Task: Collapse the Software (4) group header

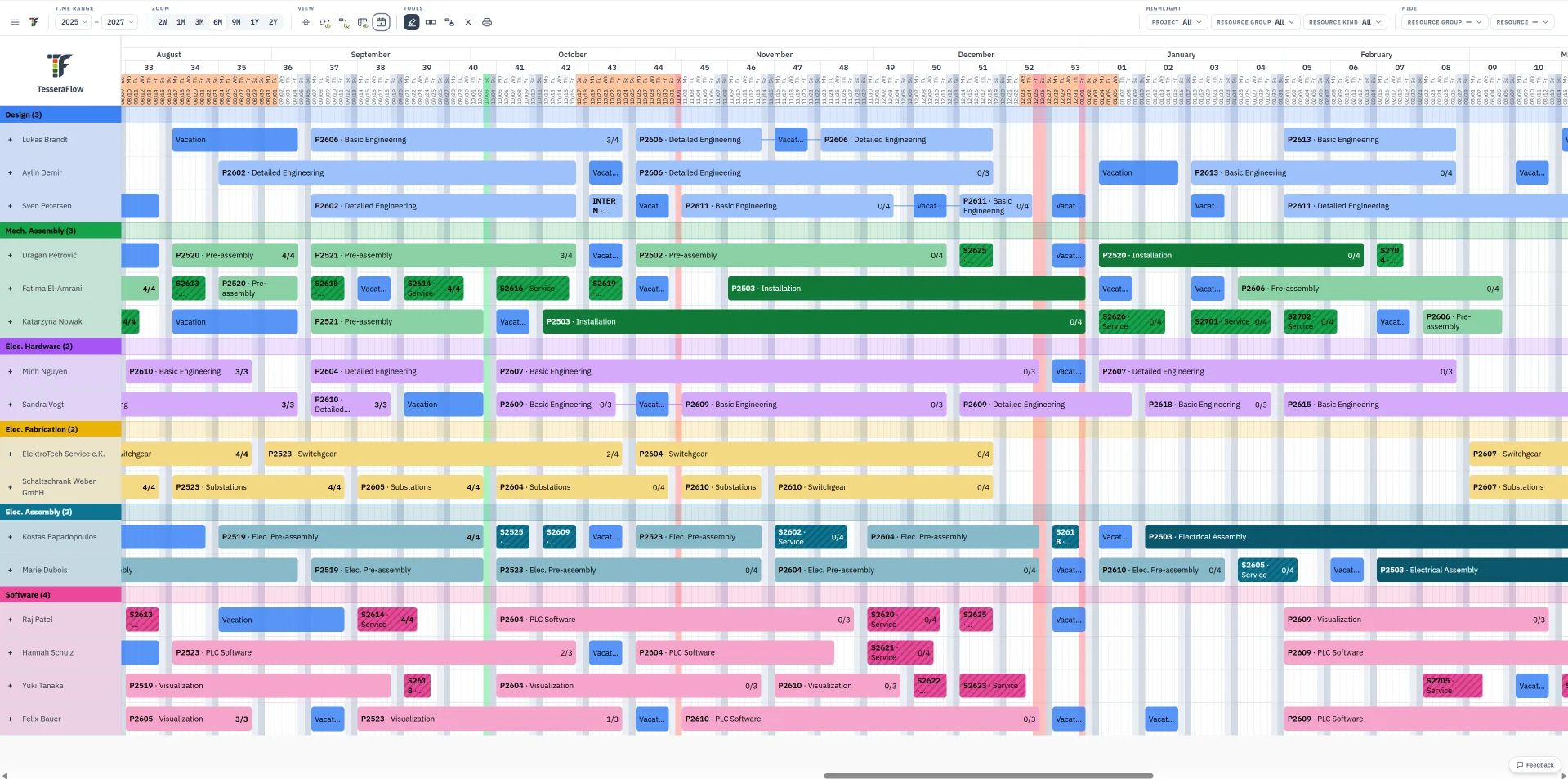Action: point(60,595)
